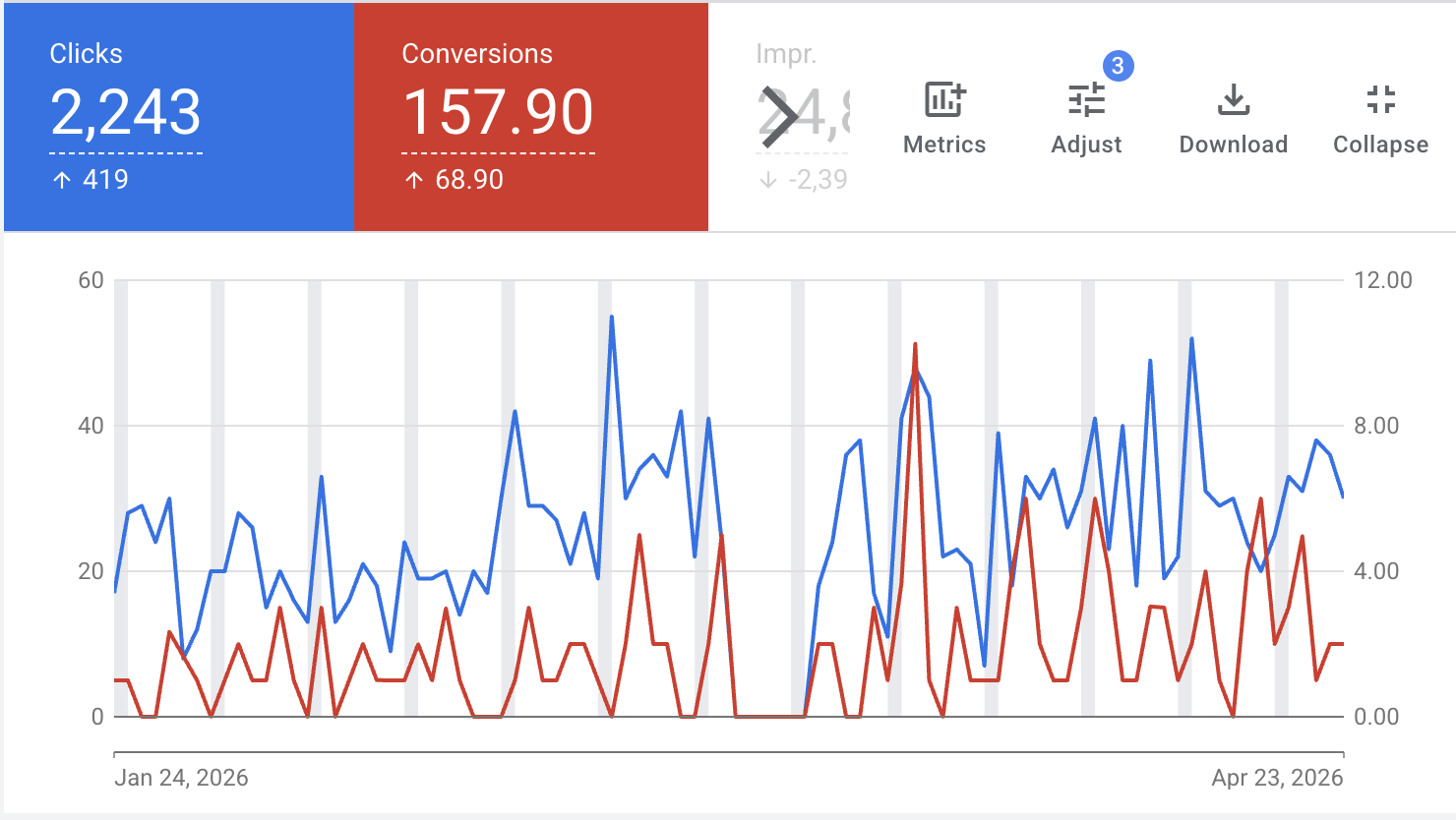This screenshot has width=1456, height=820.
Task: Click the up arrow beside 68.90
Action: coord(414,179)
